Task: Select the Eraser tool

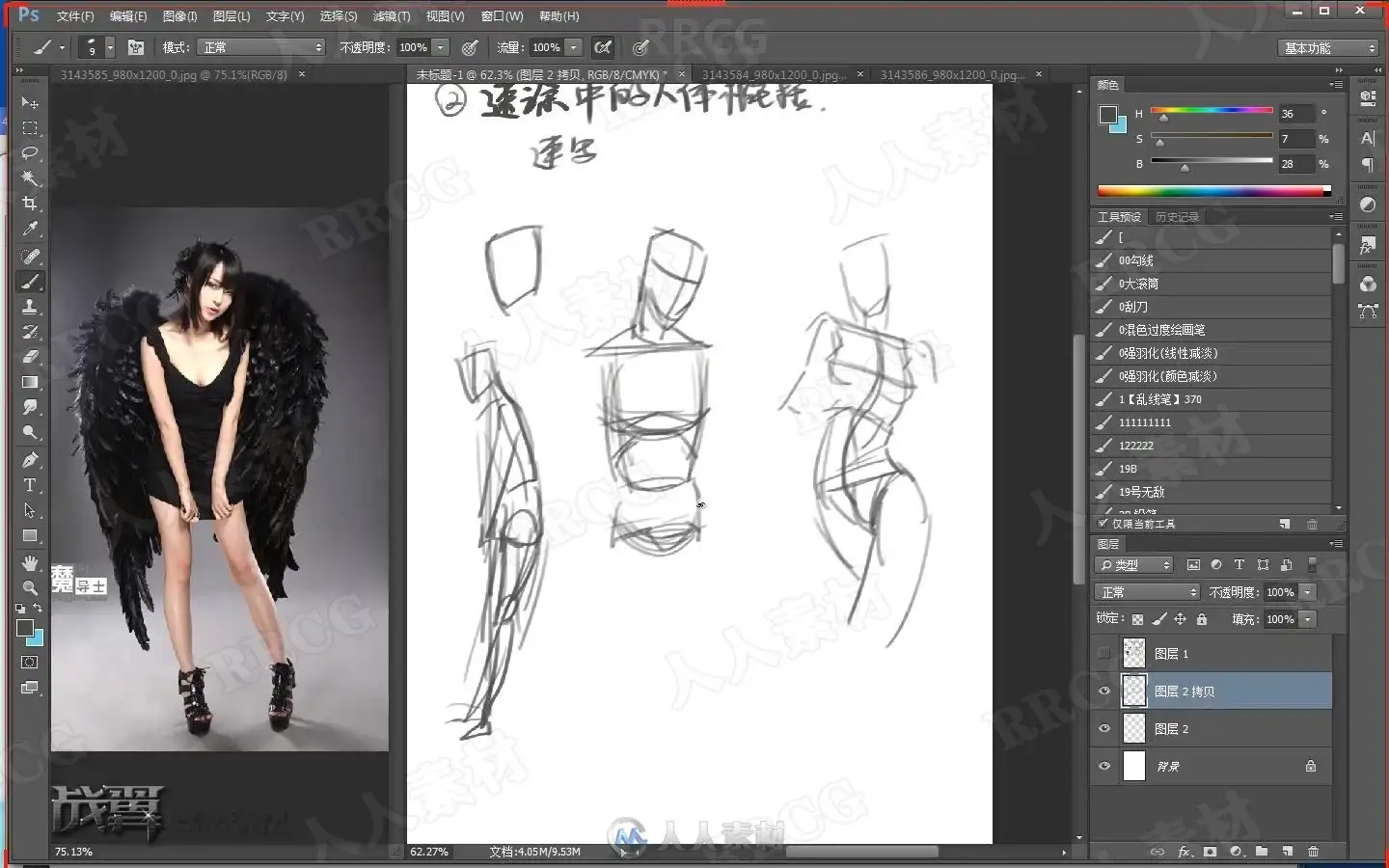Action: click(x=30, y=357)
